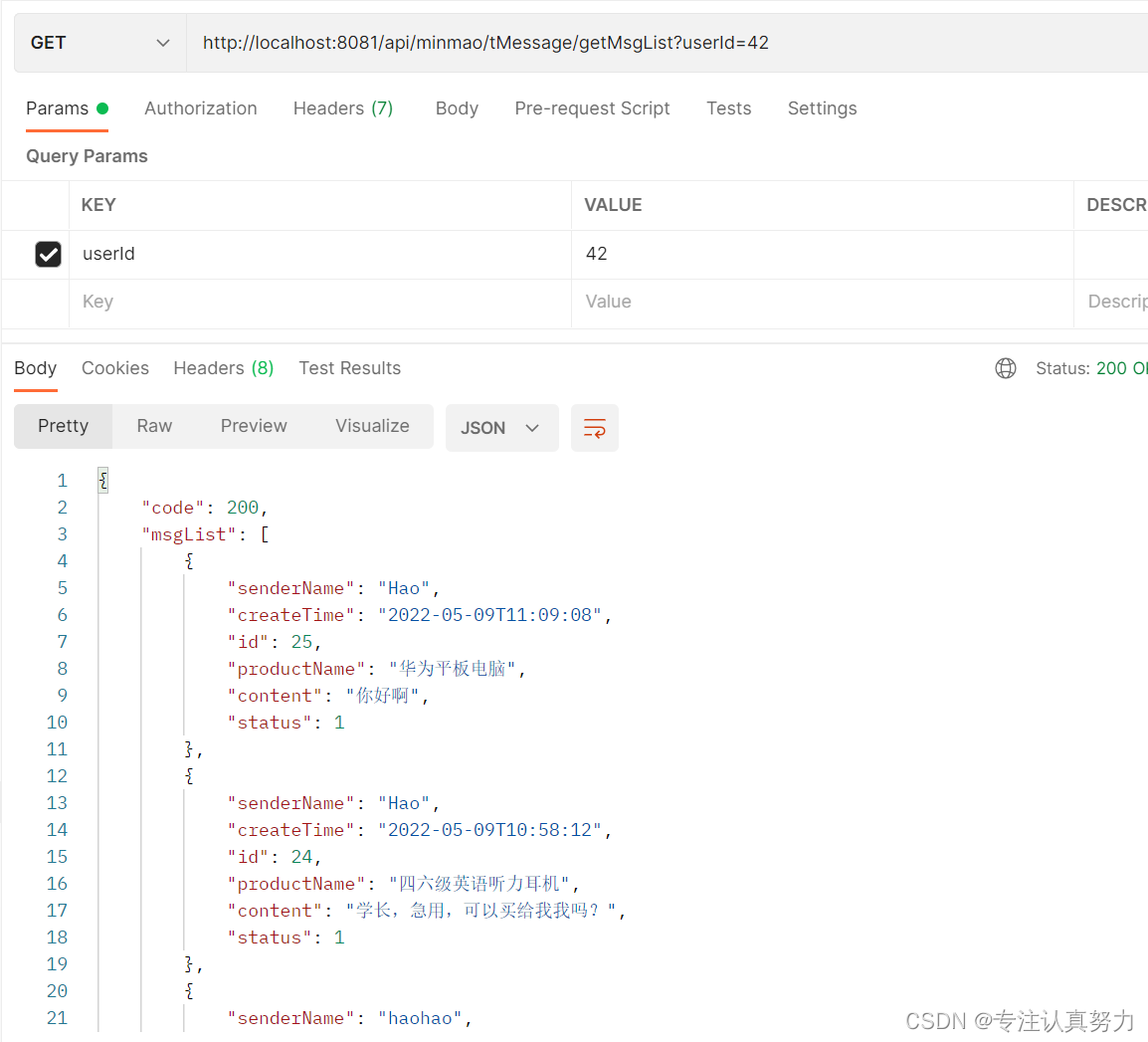Click the createTime value "2022-05-09T11:09:08"

489,615
